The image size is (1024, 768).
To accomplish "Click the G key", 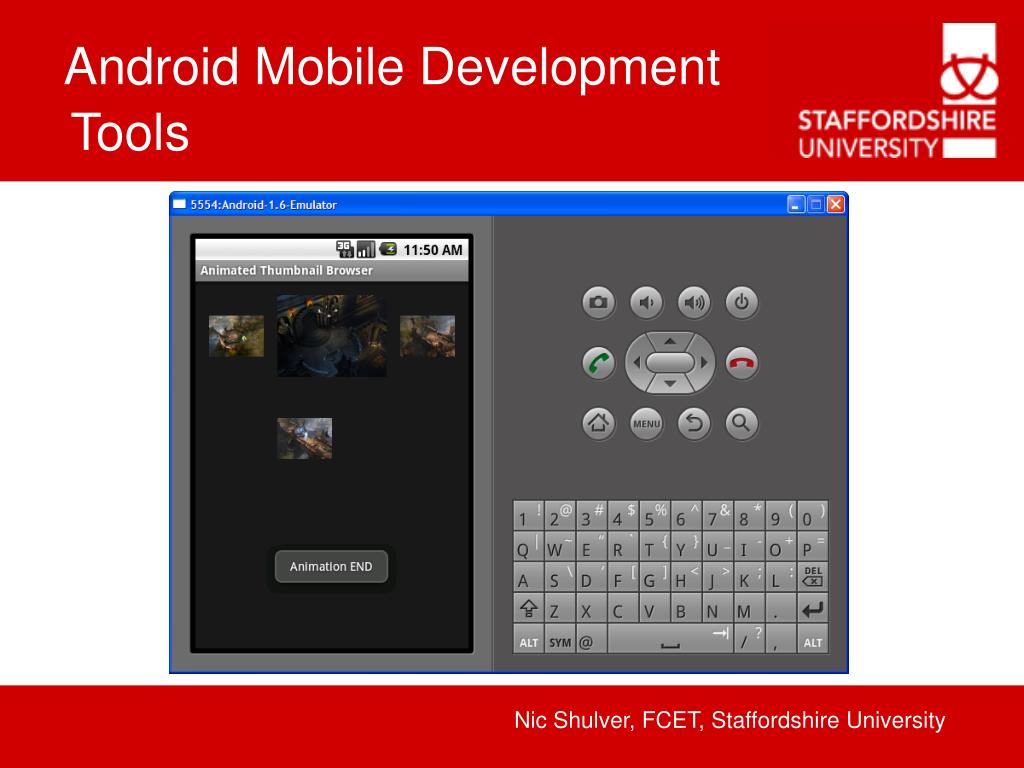I will click(x=654, y=577).
